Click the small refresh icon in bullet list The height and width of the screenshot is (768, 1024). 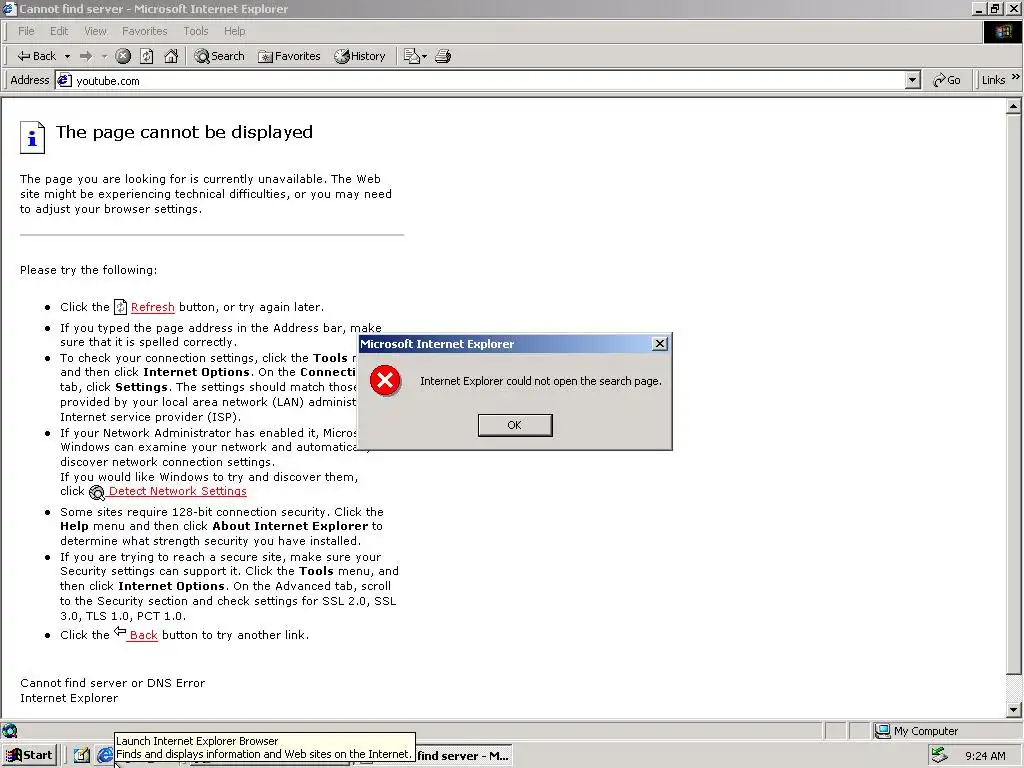click(120, 306)
